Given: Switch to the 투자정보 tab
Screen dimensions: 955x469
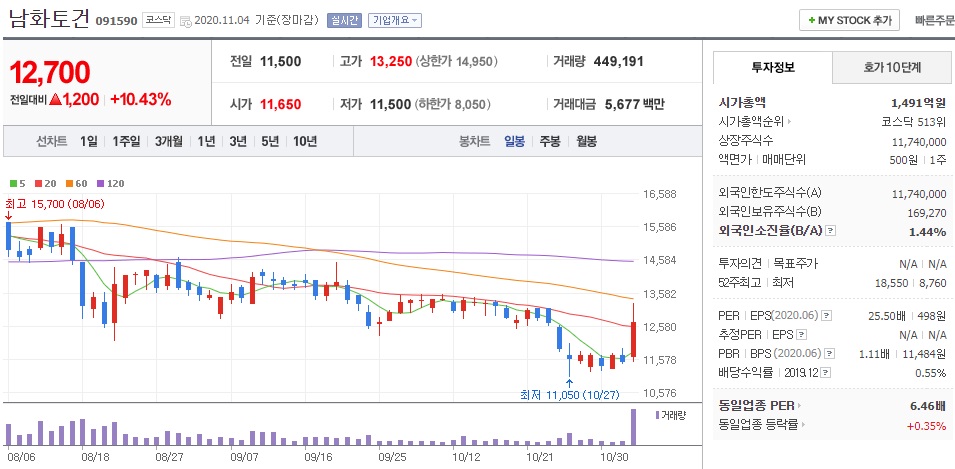Looking at the screenshot, I should (773, 68).
